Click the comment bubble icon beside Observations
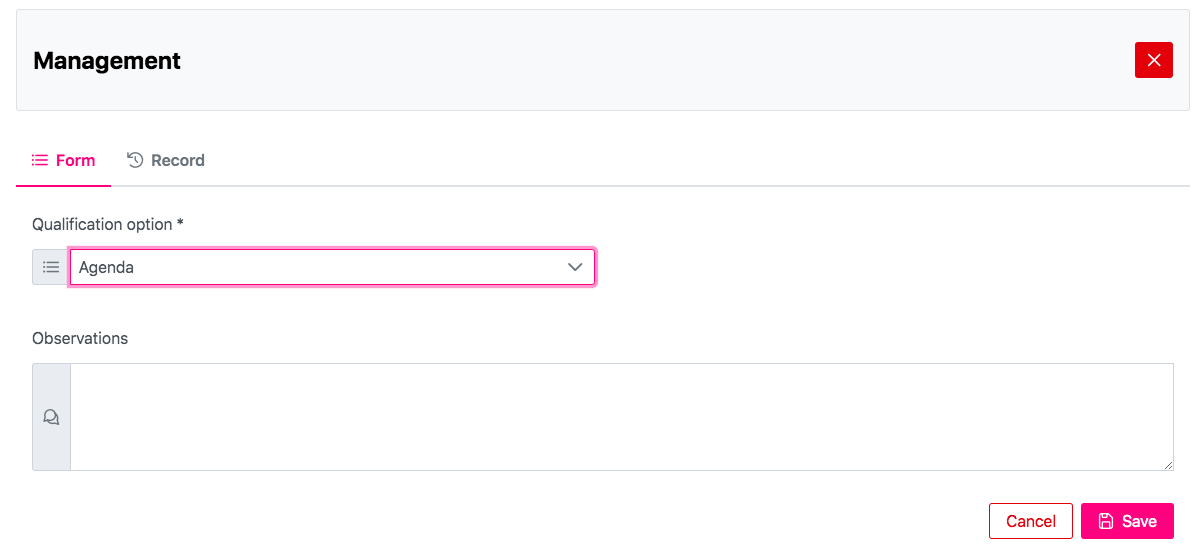The height and width of the screenshot is (552, 1204). (51, 417)
